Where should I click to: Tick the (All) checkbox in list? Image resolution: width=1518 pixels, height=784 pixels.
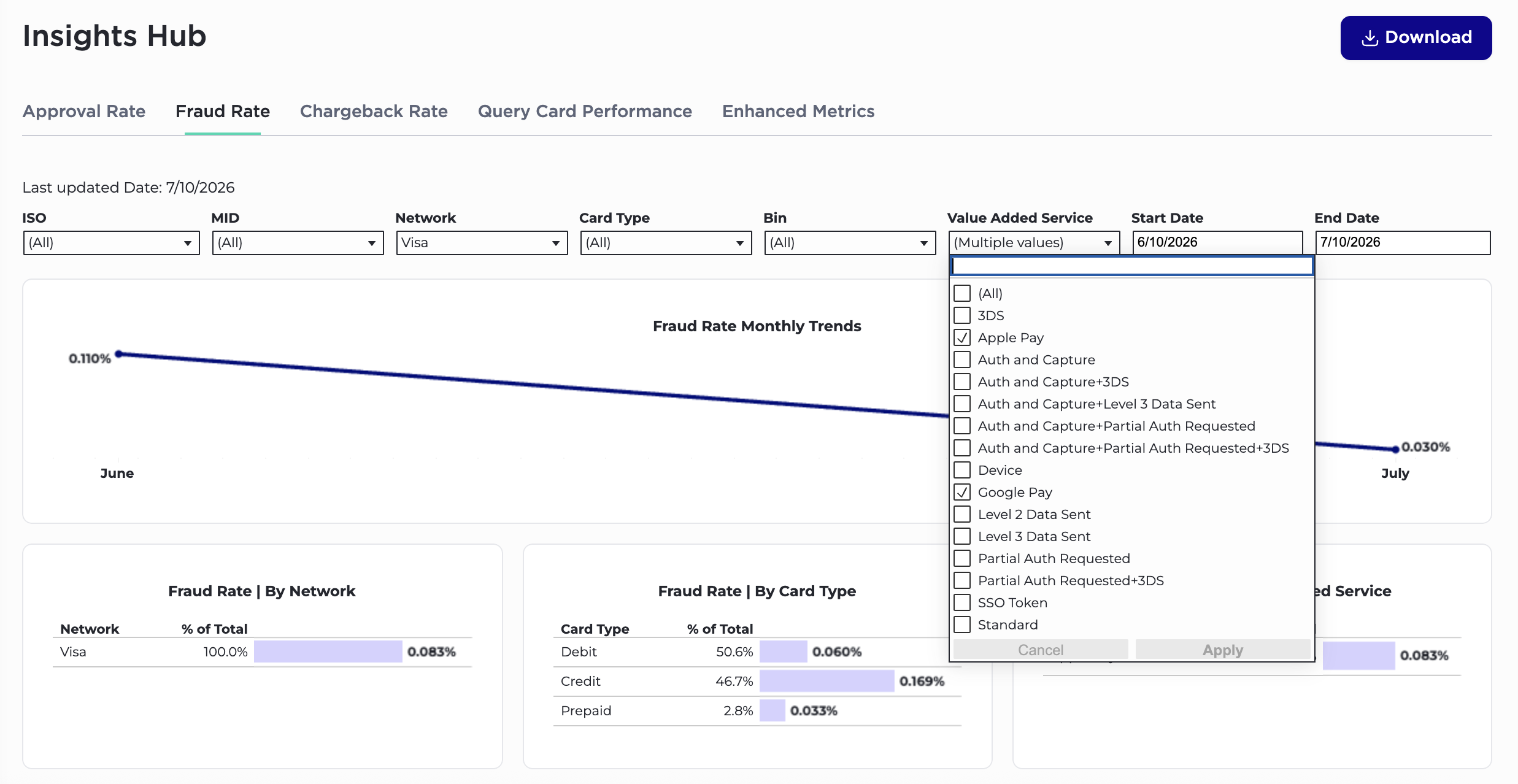tap(962, 293)
